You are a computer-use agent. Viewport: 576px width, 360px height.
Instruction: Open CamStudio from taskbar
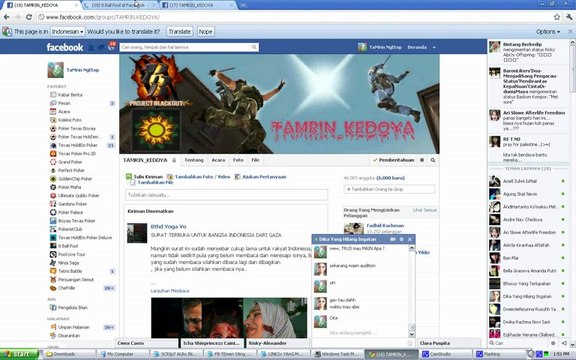coord(445,354)
